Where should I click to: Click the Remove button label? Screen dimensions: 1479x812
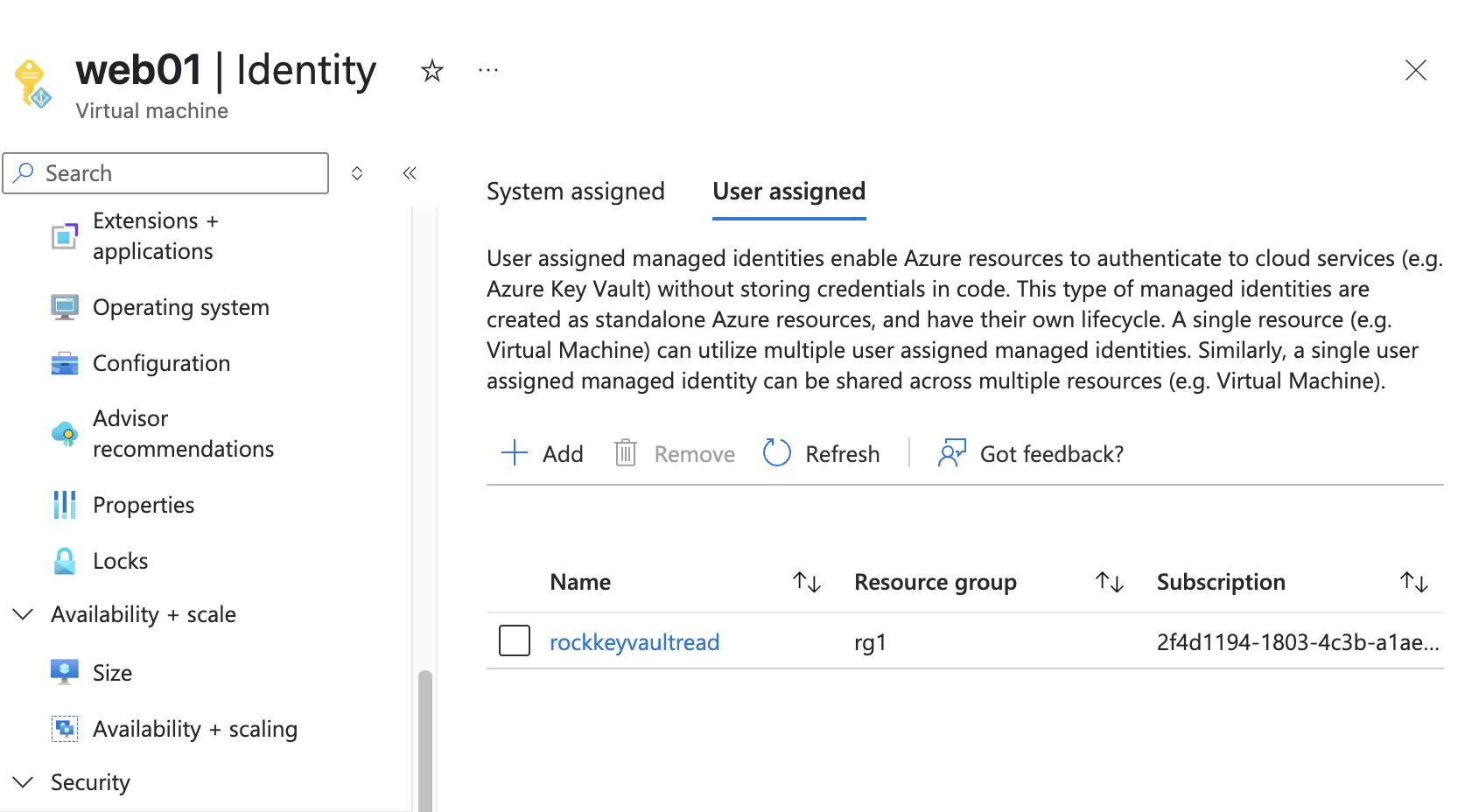point(695,454)
